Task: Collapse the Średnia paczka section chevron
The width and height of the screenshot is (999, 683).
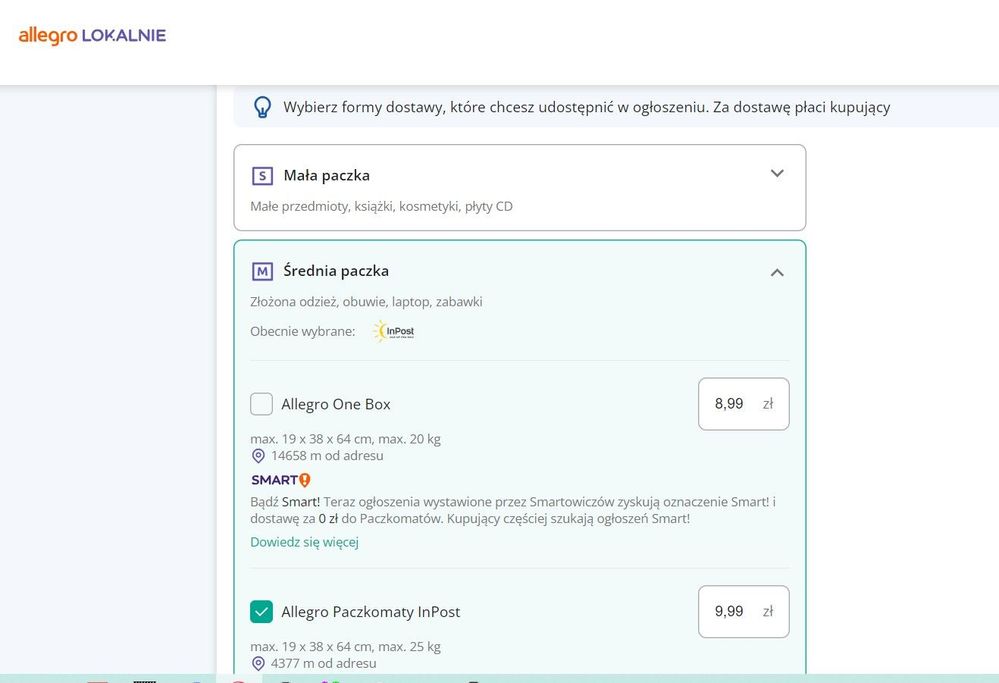Action: click(x=777, y=273)
